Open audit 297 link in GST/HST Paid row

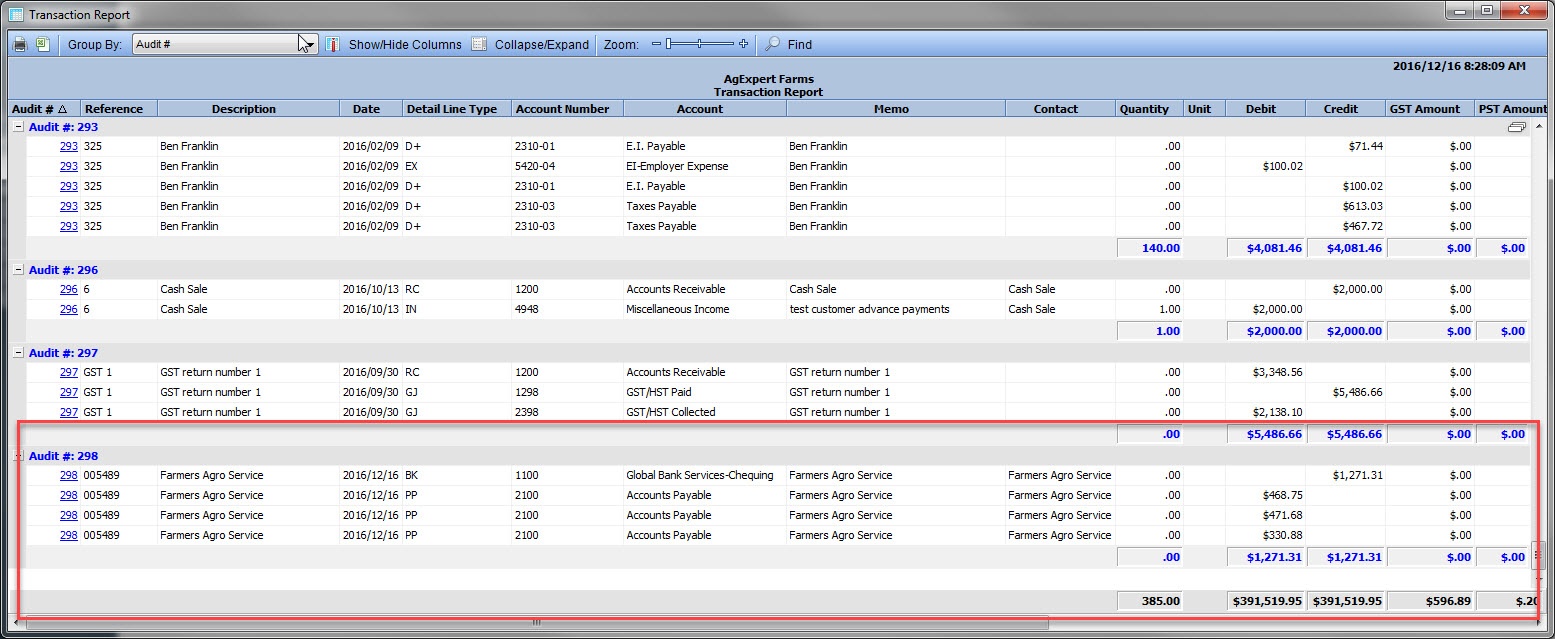tap(68, 392)
